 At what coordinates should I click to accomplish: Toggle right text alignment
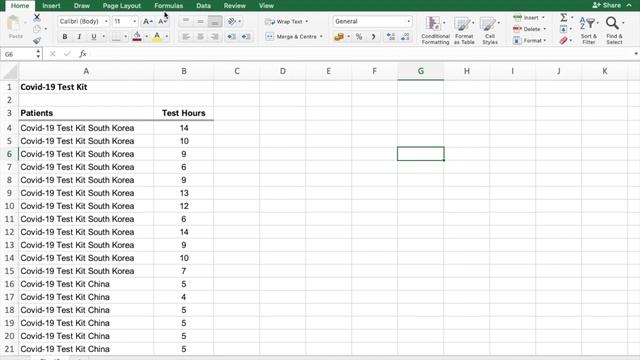pyautogui.click(x=215, y=37)
